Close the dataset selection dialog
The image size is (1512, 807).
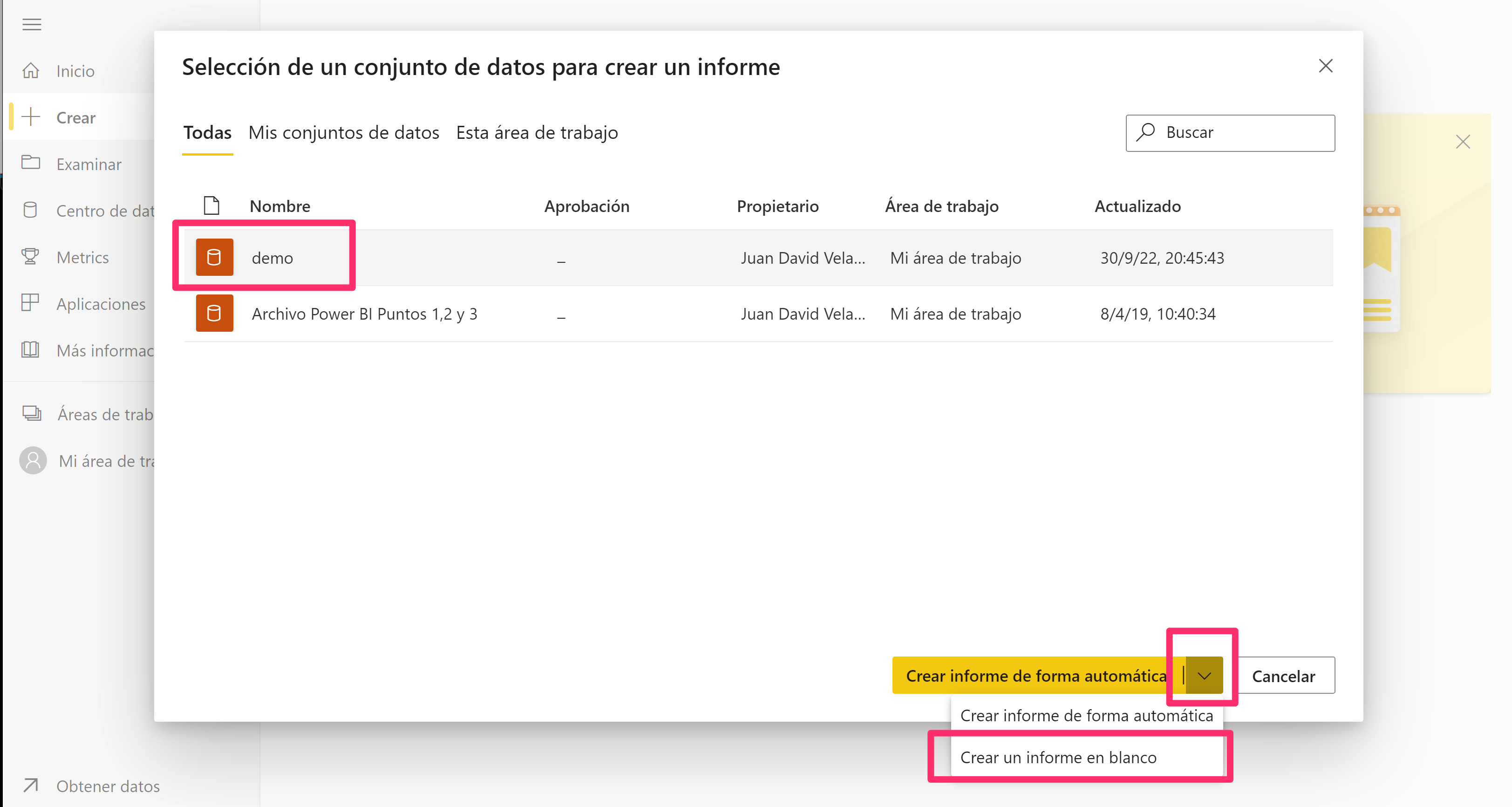click(1325, 66)
